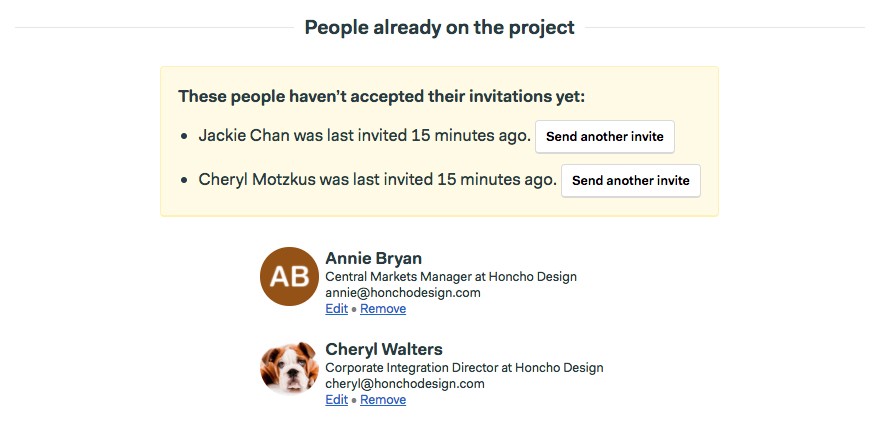Image resolution: width=883 pixels, height=428 pixels.
Task: Send another invite to Cheryl Motzkus
Action: 631,180
